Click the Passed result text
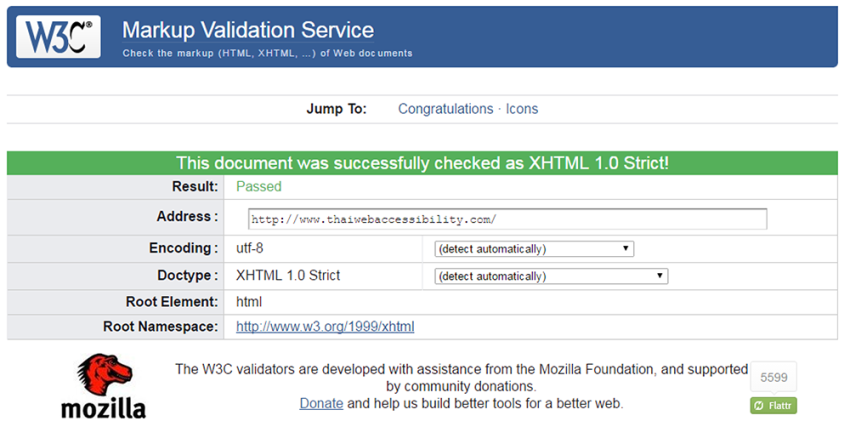This screenshot has height=438, width=850. (259, 186)
